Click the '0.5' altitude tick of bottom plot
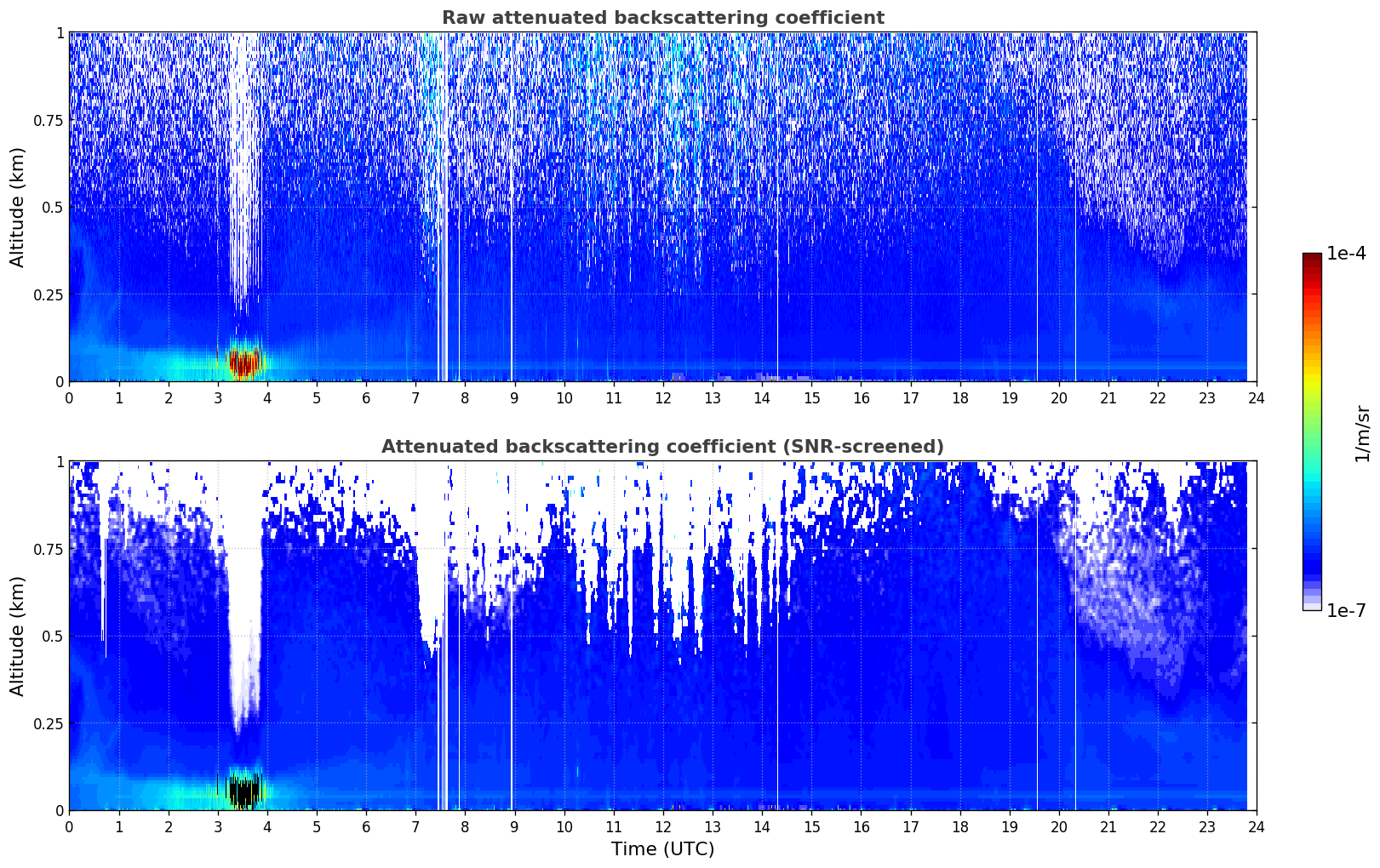1380x868 pixels. pos(52,636)
